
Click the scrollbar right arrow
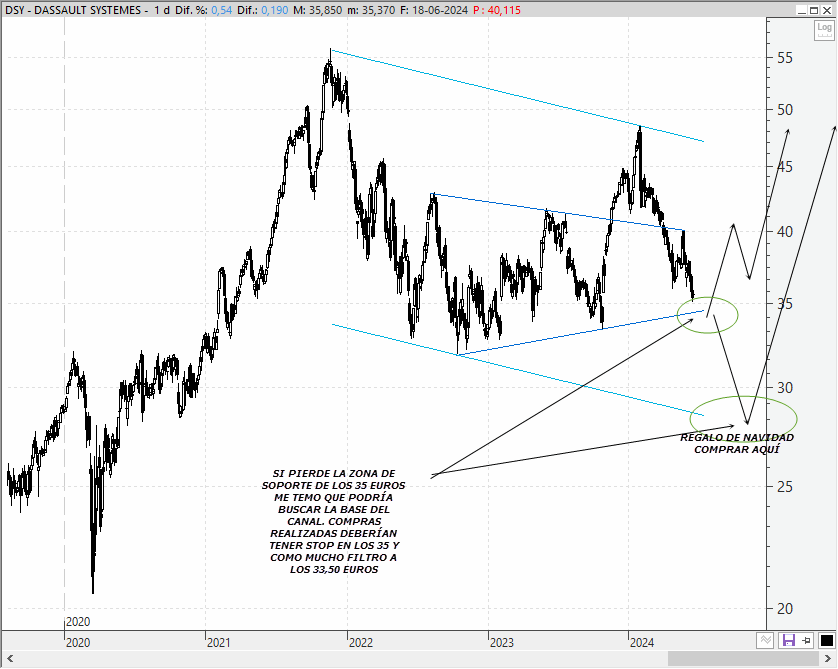click(x=829, y=658)
